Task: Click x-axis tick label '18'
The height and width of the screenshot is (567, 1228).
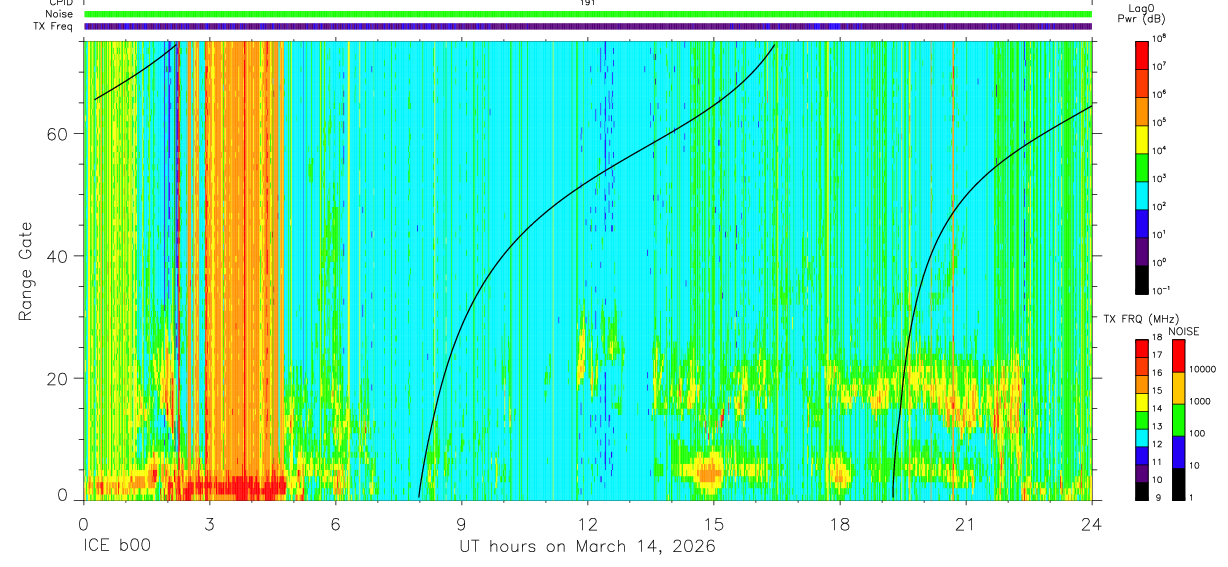Action: pyautogui.click(x=840, y=523)
